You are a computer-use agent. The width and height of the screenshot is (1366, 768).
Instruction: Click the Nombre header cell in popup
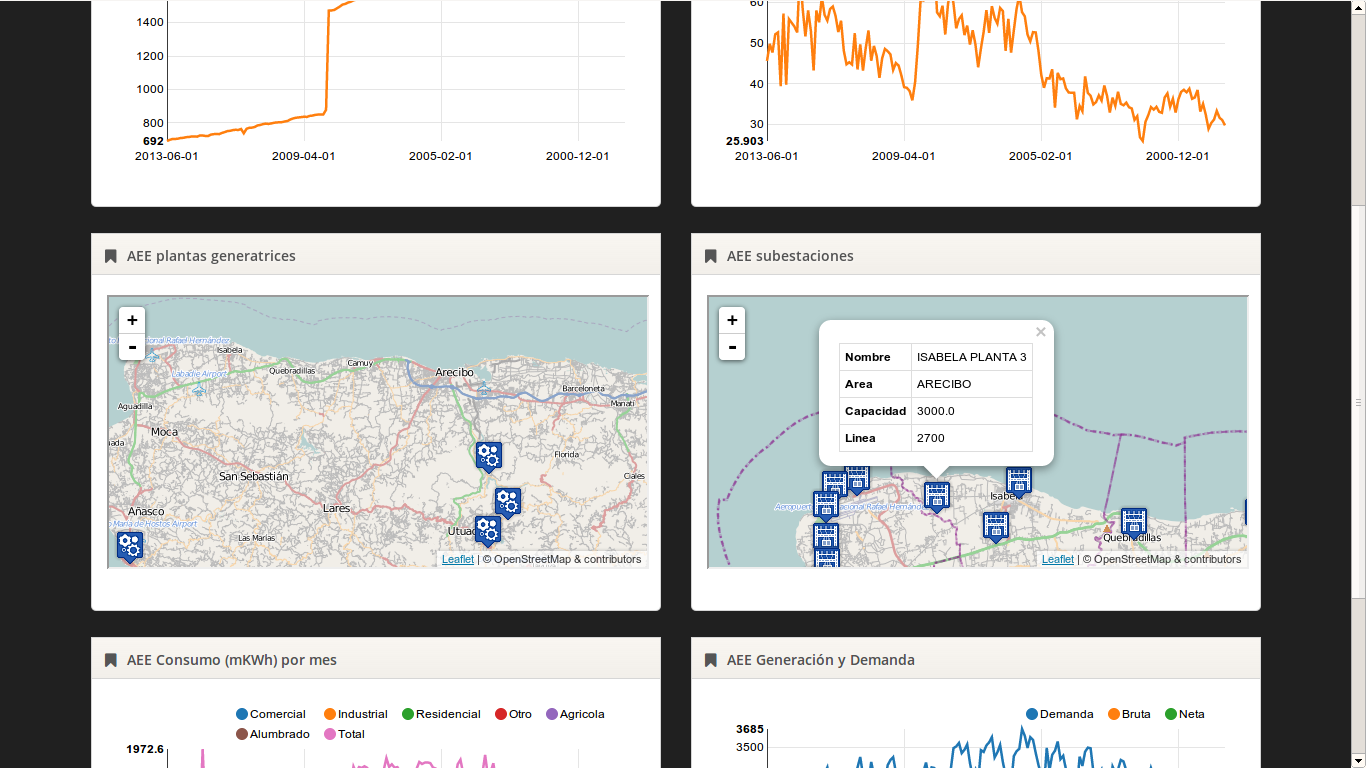(x=875, y=357)
